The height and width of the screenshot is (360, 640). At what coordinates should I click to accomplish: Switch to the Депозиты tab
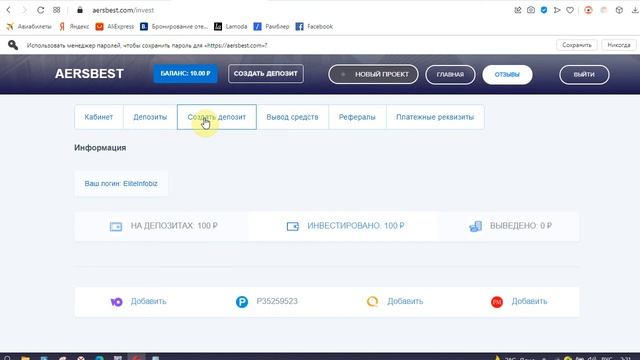tap(150, 117)
